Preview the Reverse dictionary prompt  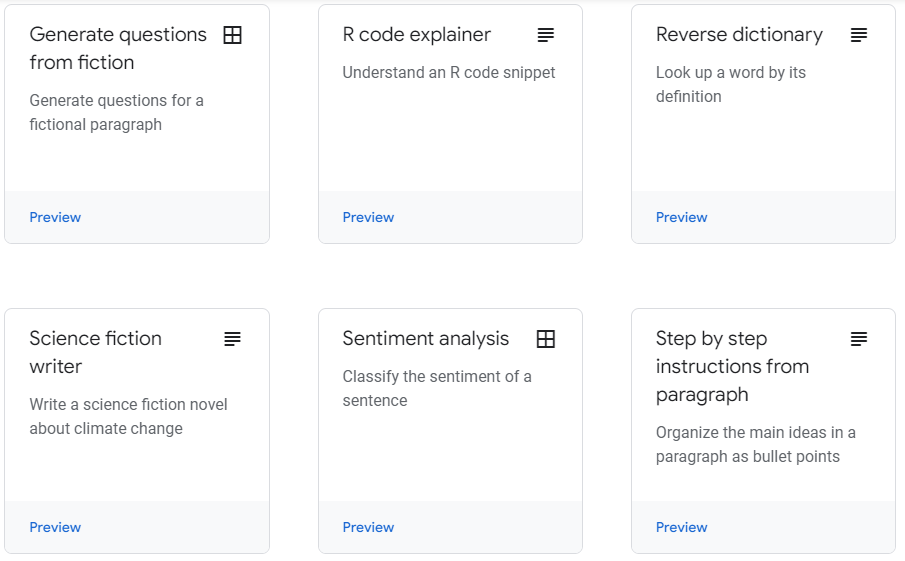tap(682, 218)
